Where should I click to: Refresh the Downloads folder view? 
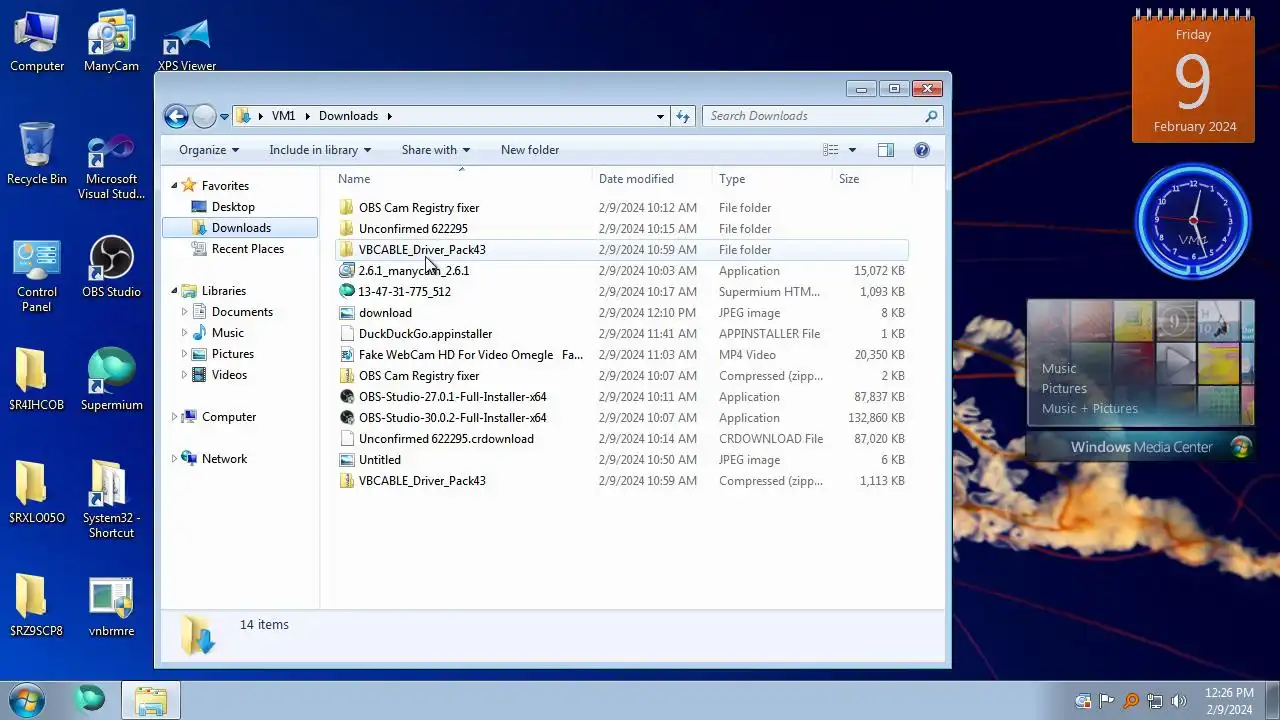(x=683, y=116)
